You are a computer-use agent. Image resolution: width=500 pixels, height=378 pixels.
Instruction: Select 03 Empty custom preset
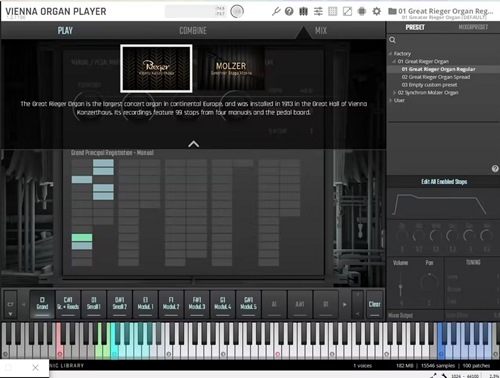coord(429,85)
